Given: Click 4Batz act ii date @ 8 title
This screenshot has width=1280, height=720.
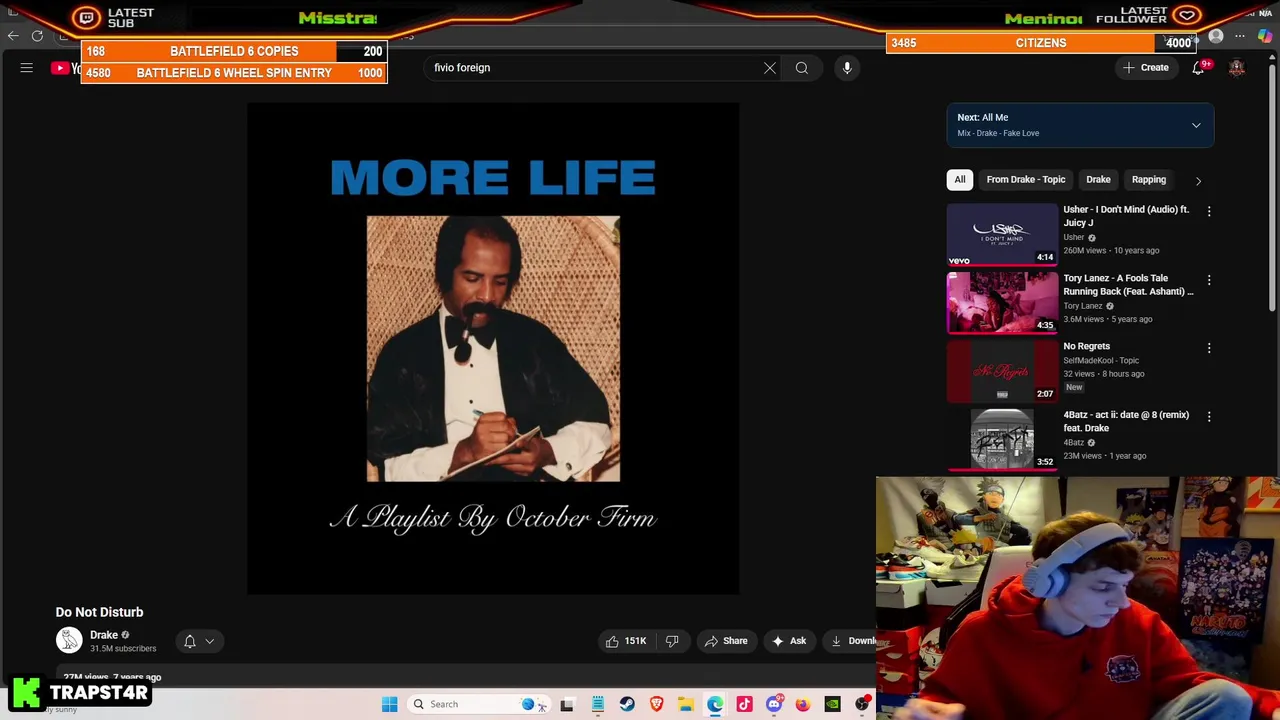Looking at the screenshot, I should (x=1126, y=421).
